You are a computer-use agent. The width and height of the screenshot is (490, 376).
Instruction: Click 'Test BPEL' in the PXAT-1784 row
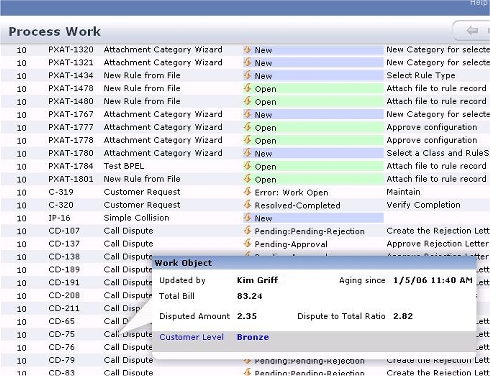tap(124, 166)
